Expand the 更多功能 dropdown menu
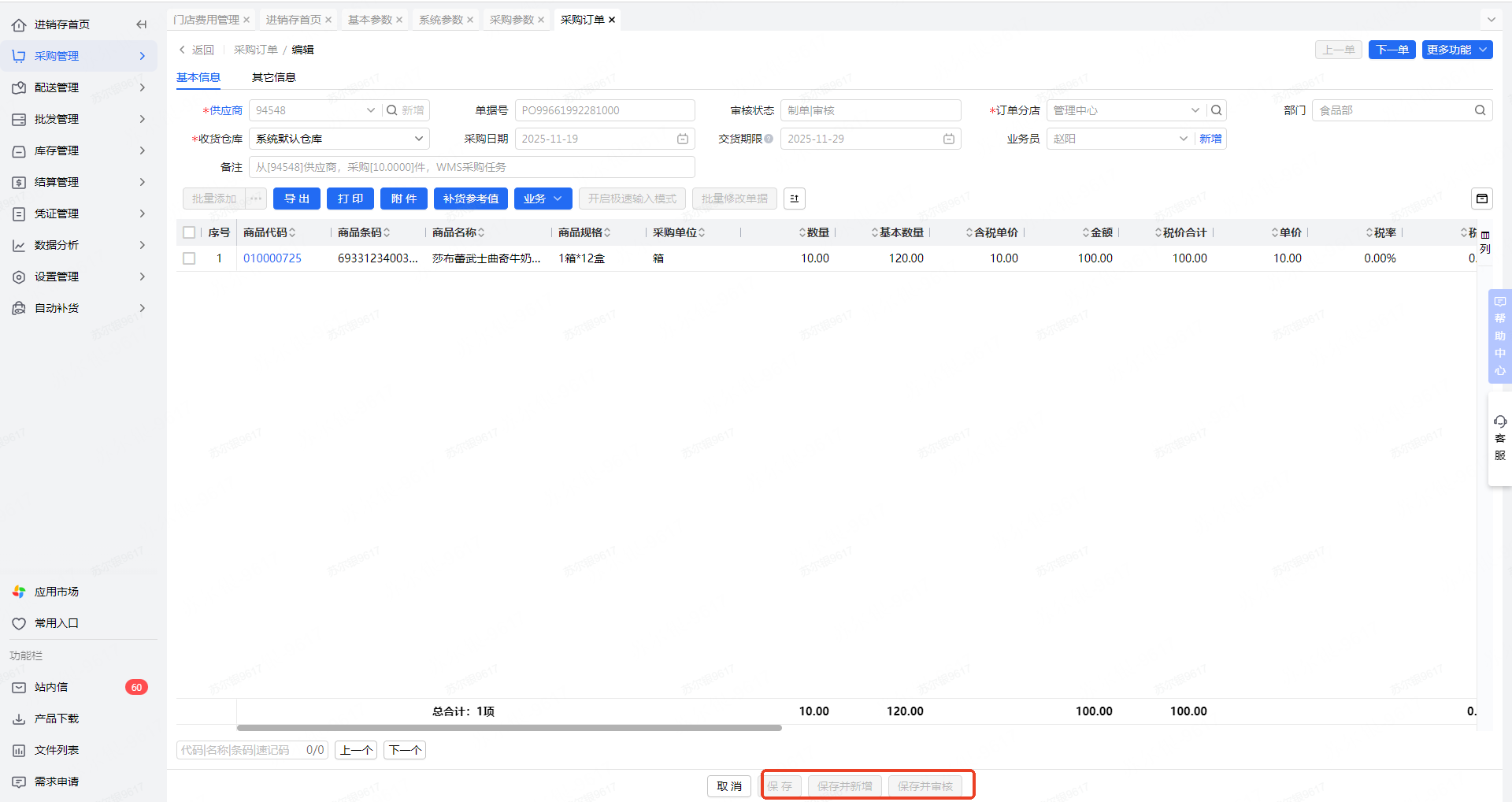The height and width of the screenshot is (802, 1512). 1456,50
